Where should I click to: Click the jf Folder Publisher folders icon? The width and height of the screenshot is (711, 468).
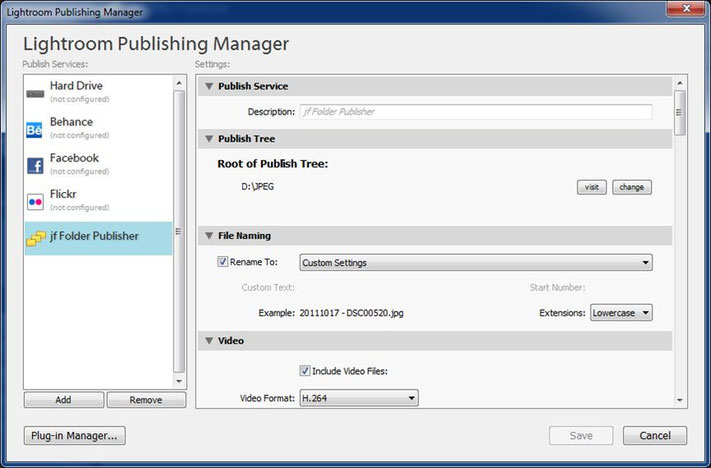[x=36, y=239]
